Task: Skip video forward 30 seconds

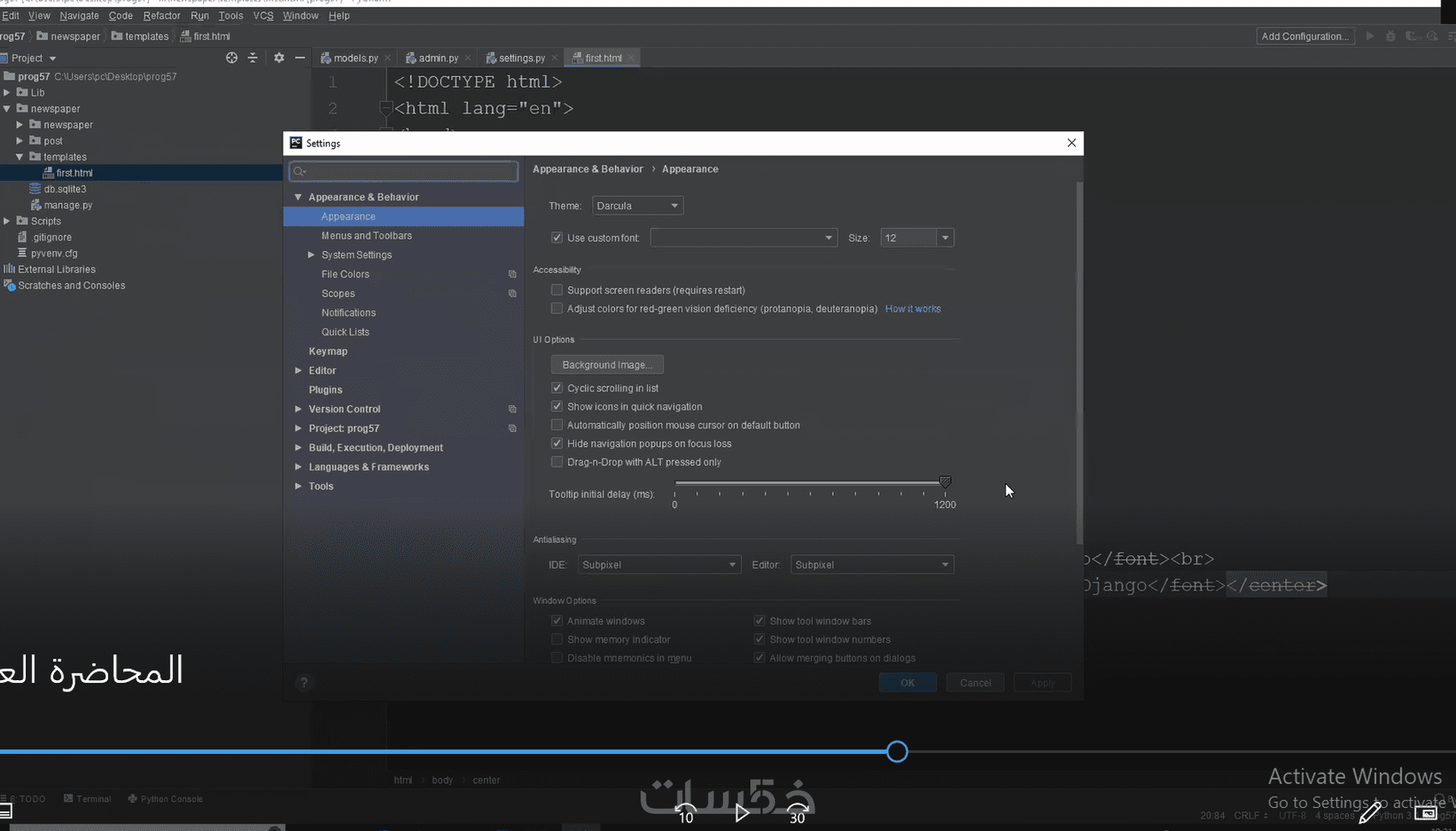Action: [x=797, y=813]
